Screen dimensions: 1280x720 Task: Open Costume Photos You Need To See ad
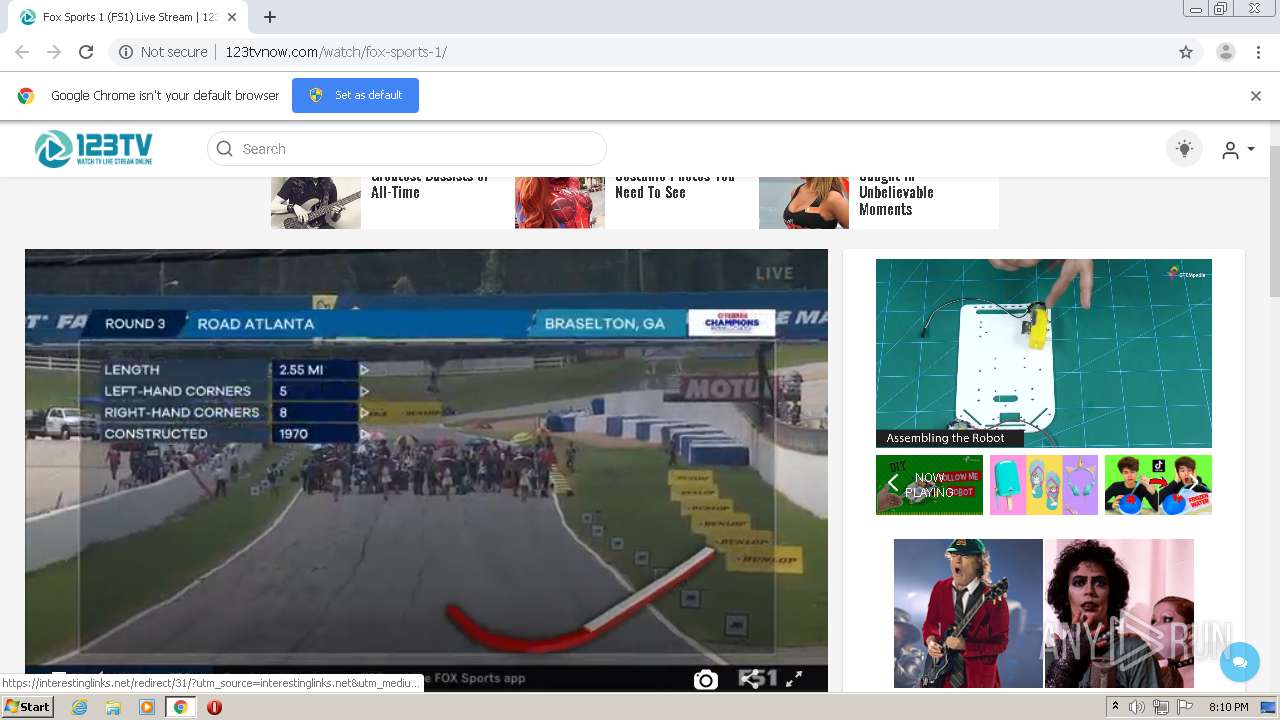(x=675, y=184)
